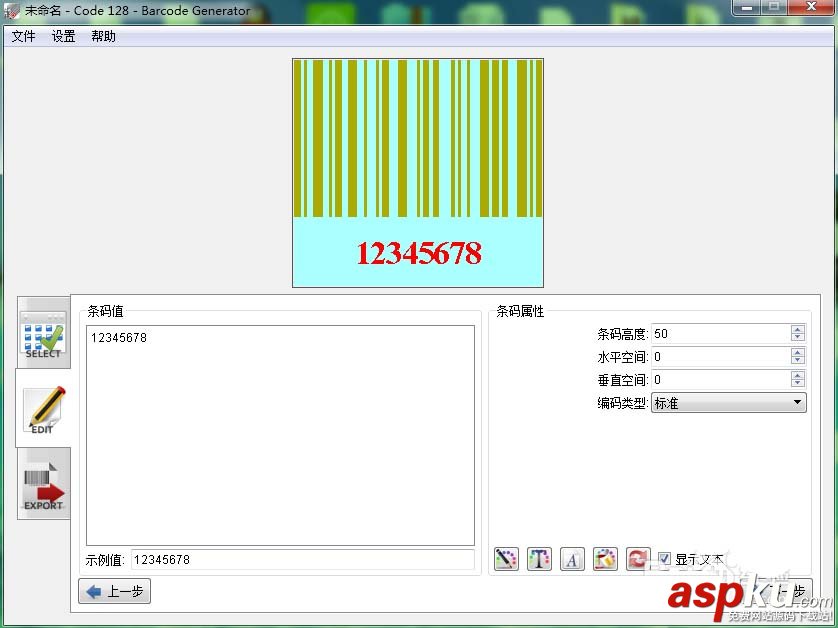The height and width of the screenshot is (628, 838).
Task: Open the 帮助 menu
Action: point(103,36)
